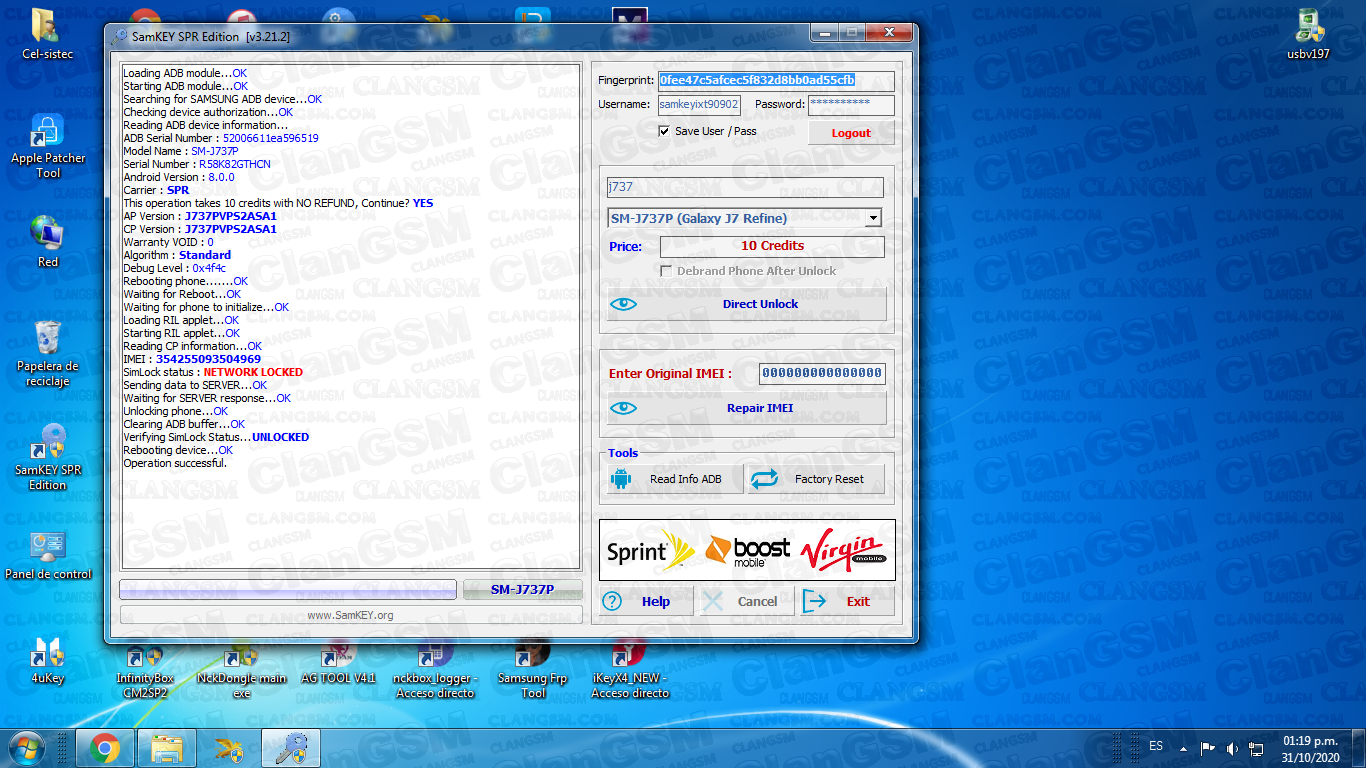Viewport: 1366px width, 768px height.
Task: Click the Logout button
Action: [851, 133]
